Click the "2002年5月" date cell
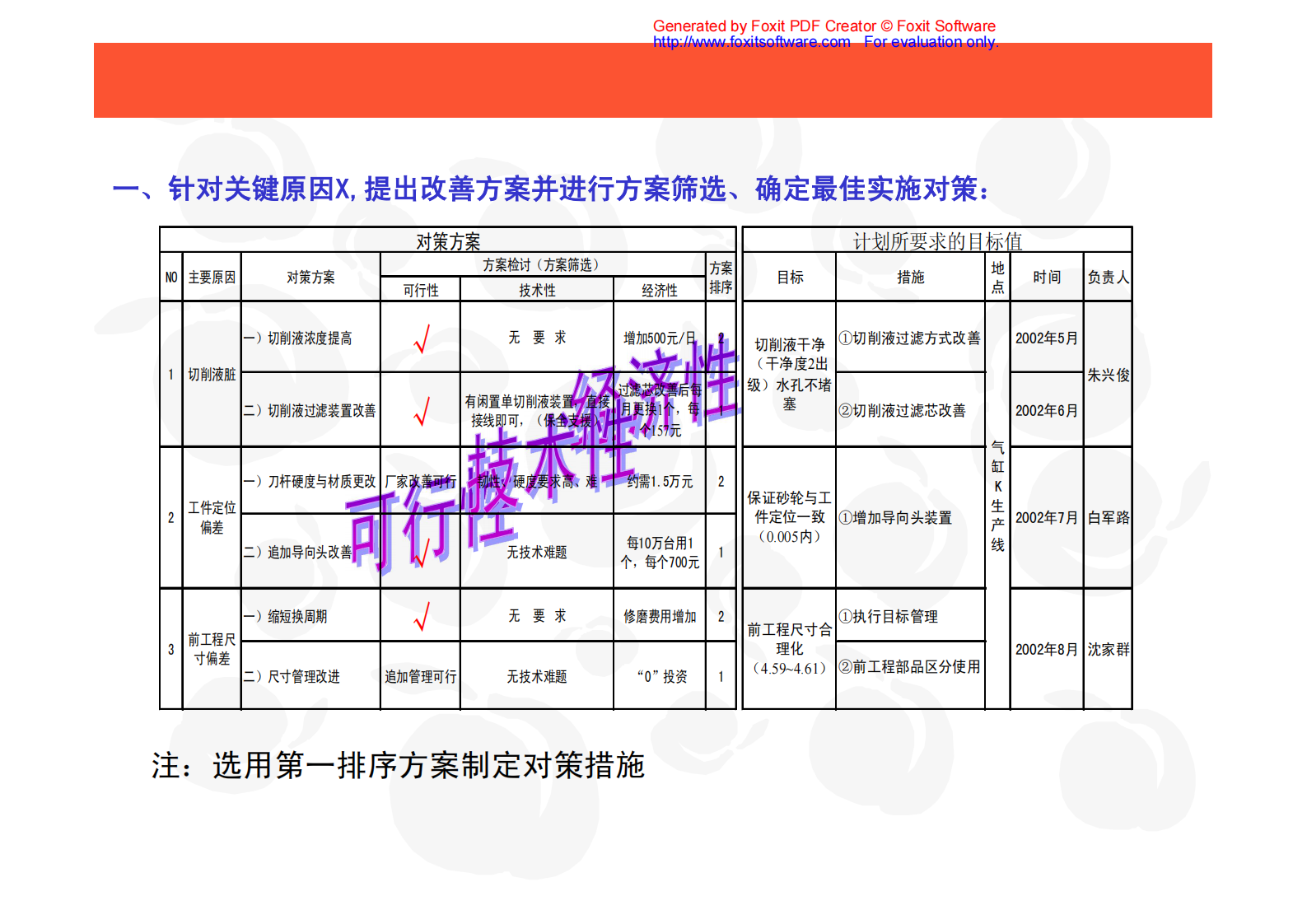 pyautogui.click(x=1047, y=338)
